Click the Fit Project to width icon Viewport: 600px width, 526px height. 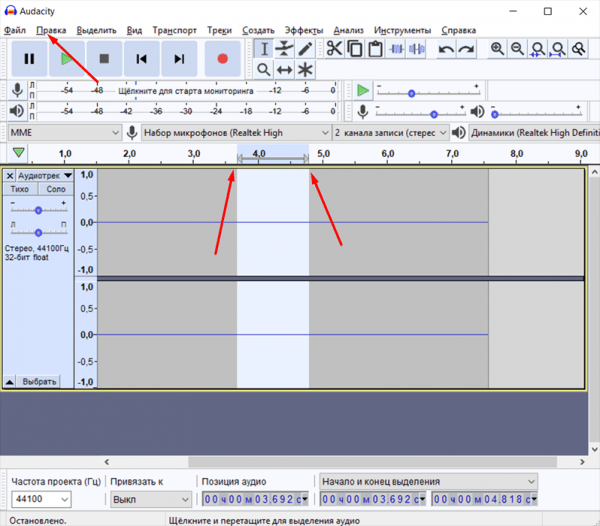point(558,49)
